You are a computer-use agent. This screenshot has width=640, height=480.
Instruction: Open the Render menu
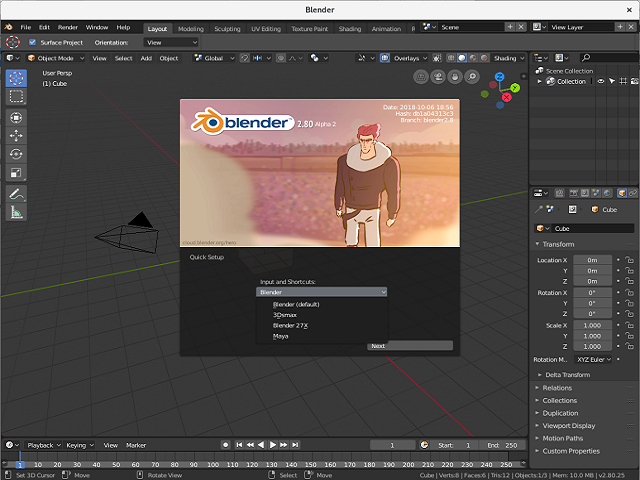coord(68,28)
